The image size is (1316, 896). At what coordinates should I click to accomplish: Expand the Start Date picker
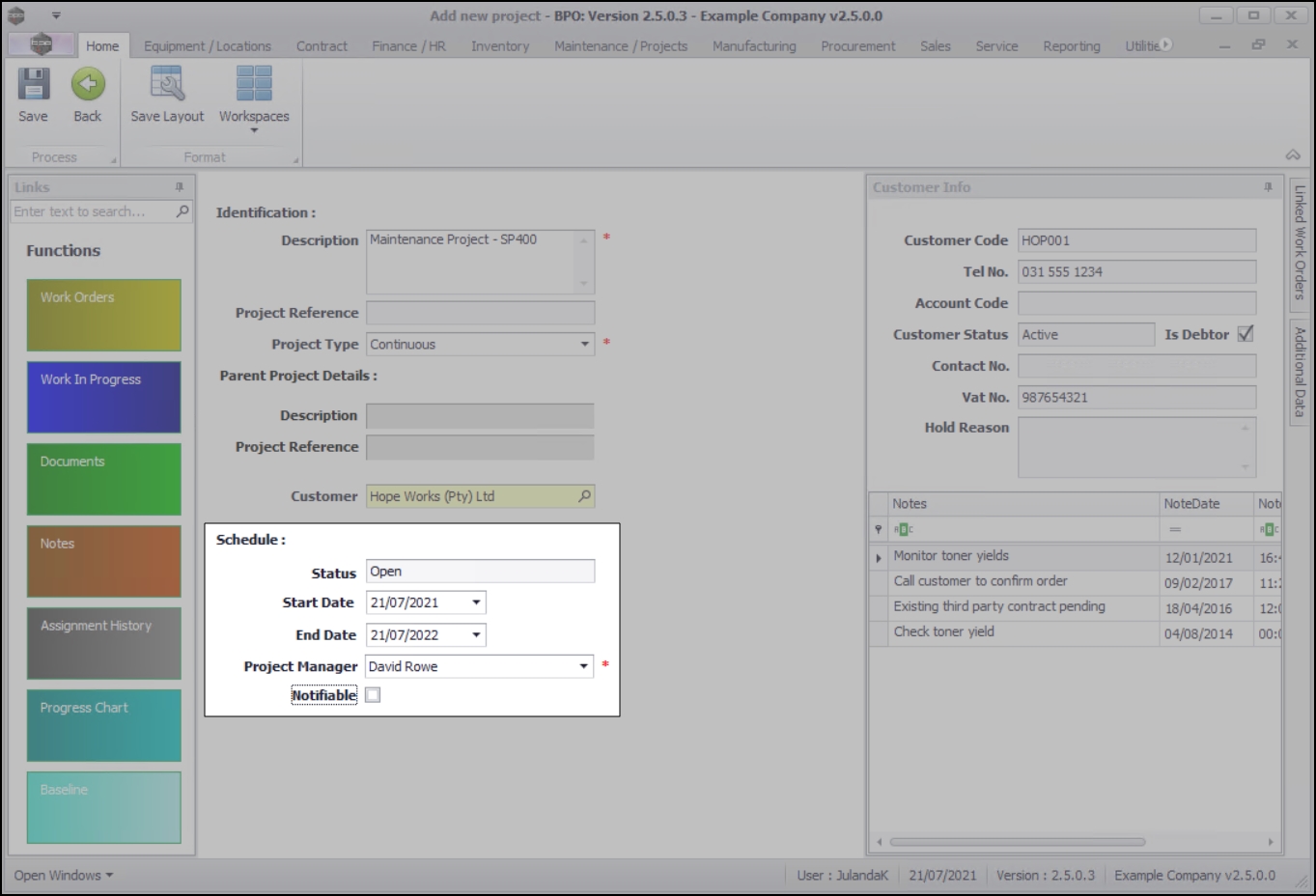pyautogui.click(x=476, y=602)
